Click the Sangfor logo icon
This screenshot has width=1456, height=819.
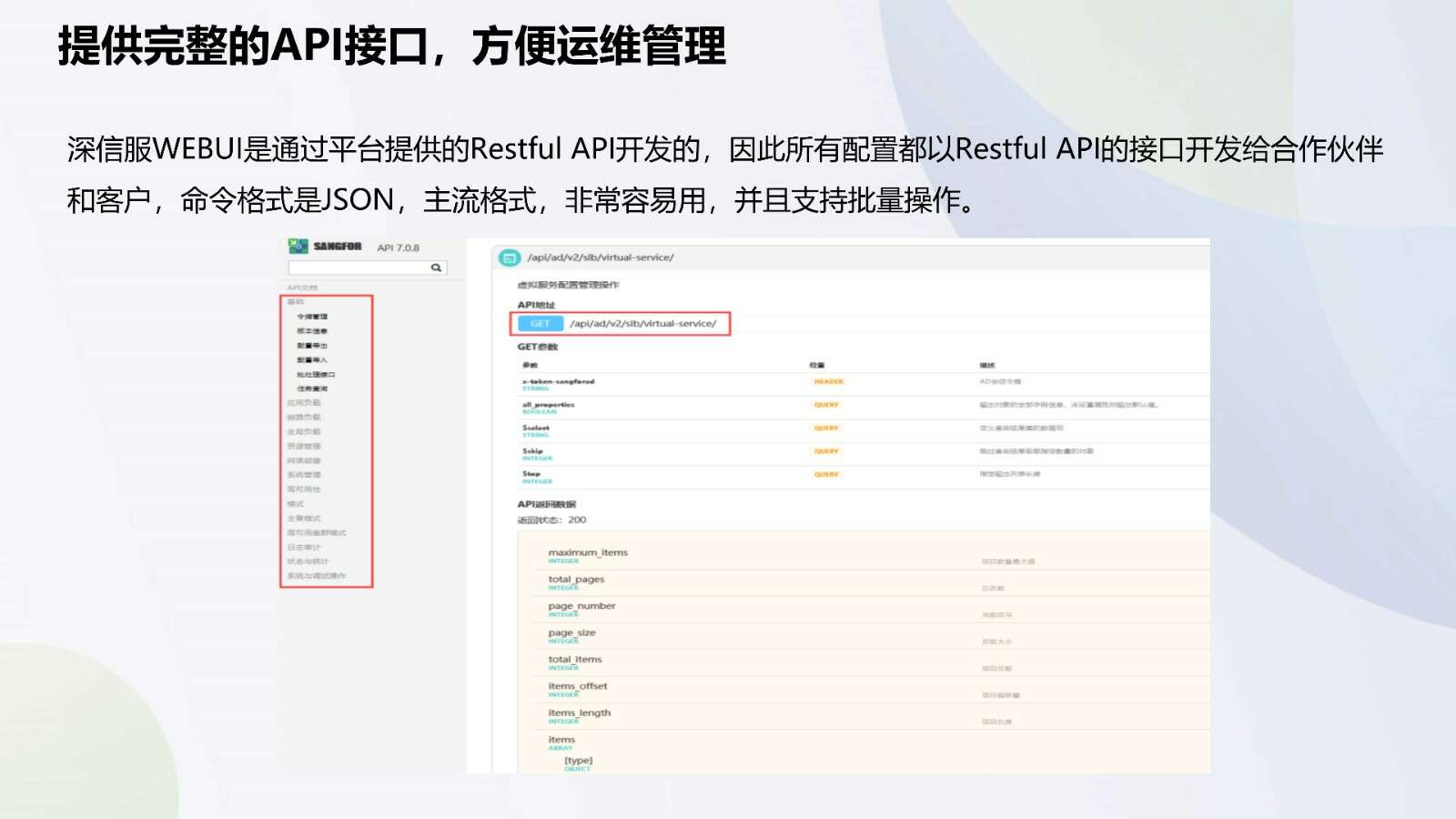pyautogui.click(x=298, y=246)
